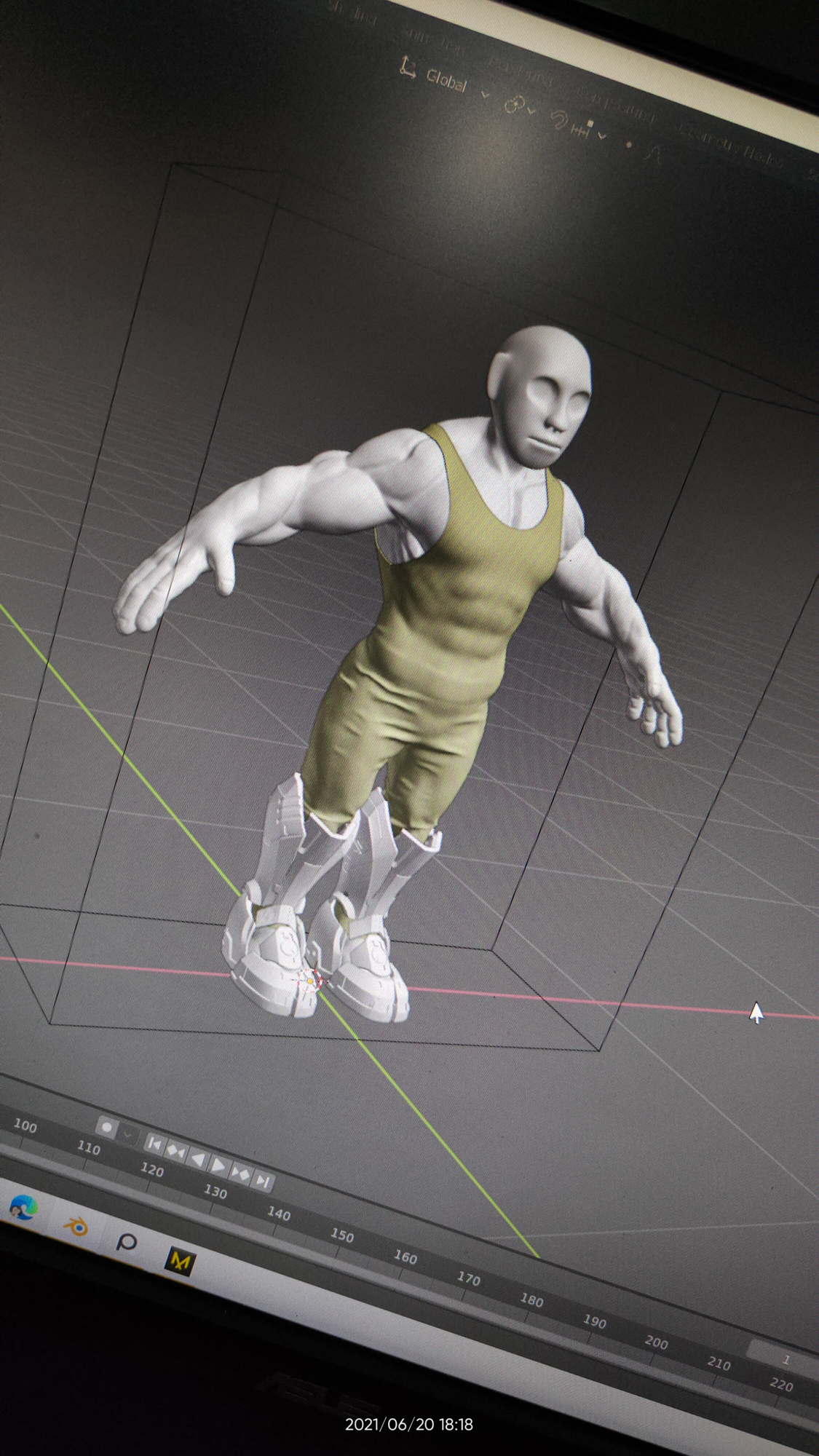Click the Blender taskbar icon

[75, 1226]
